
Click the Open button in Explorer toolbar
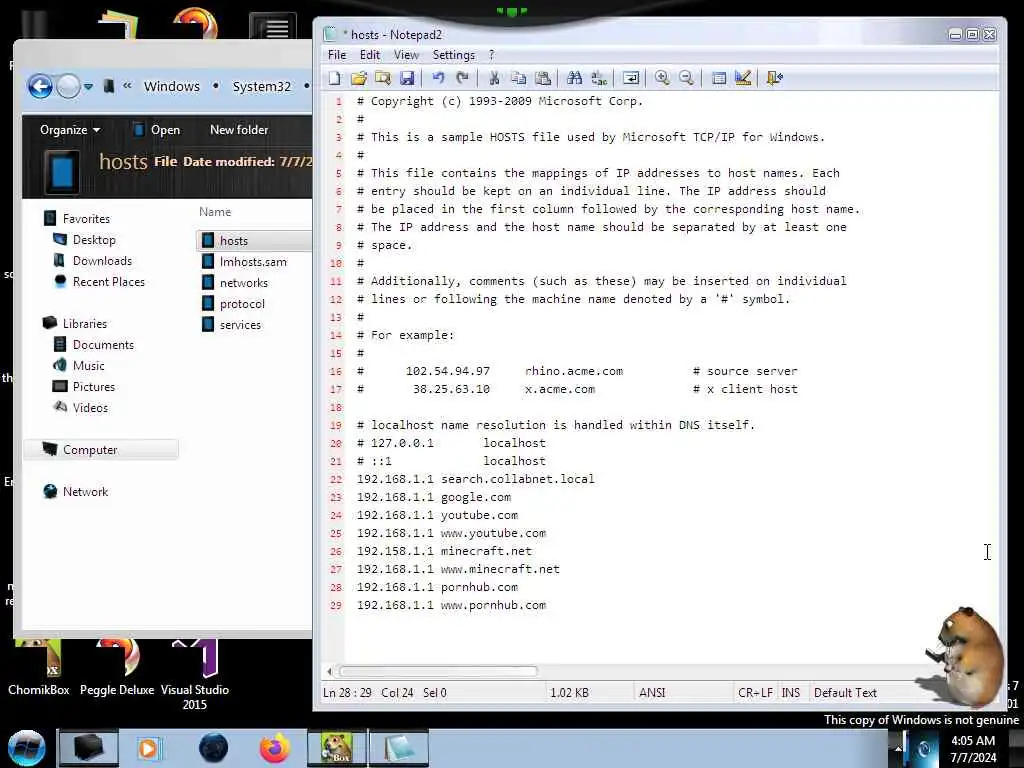[x=156, y=130]
